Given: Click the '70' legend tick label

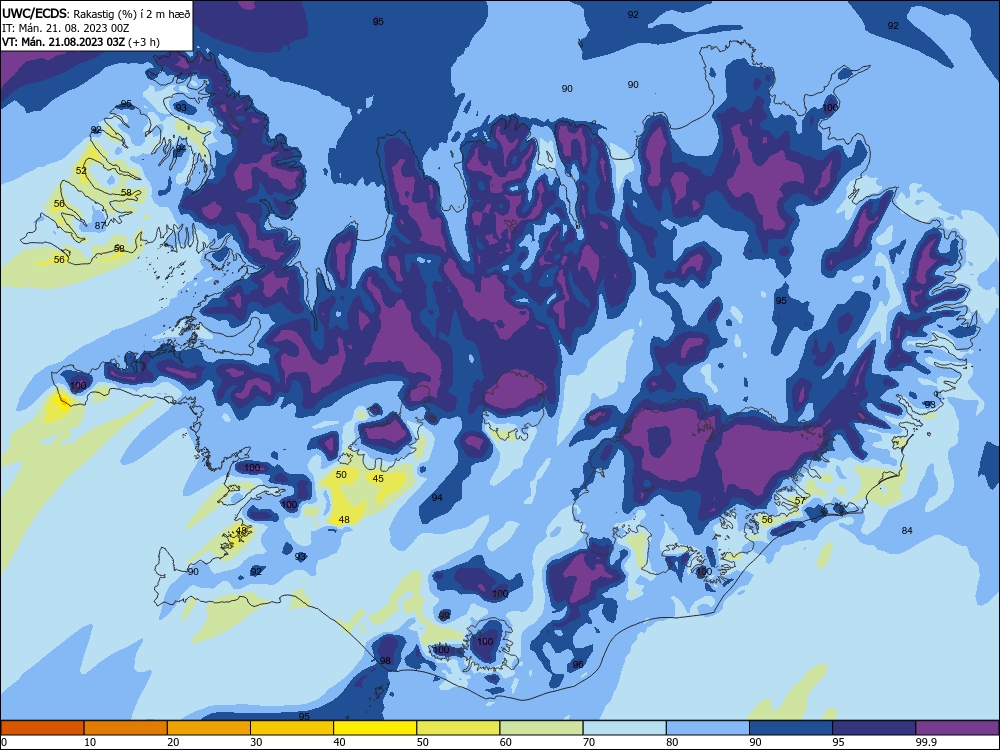Looking at the screenshot, I should tap(589, 742).
